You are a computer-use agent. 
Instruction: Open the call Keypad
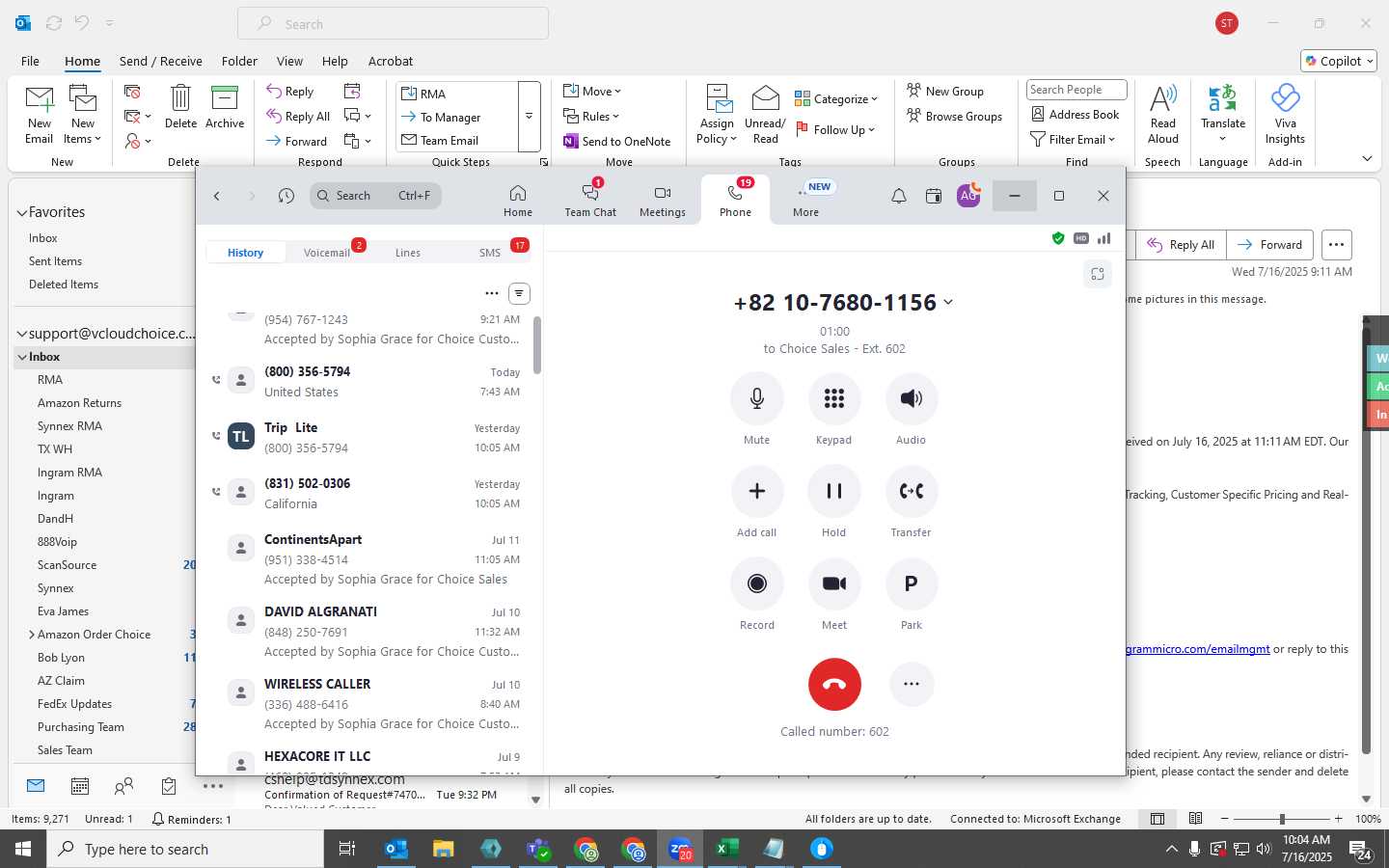coord(833,398)
